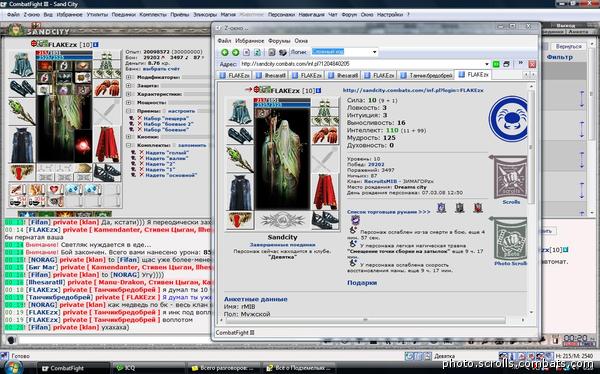Click the green staff in Z-окно profile
This screenshot has height=374, width=600.
coord(240,159)
